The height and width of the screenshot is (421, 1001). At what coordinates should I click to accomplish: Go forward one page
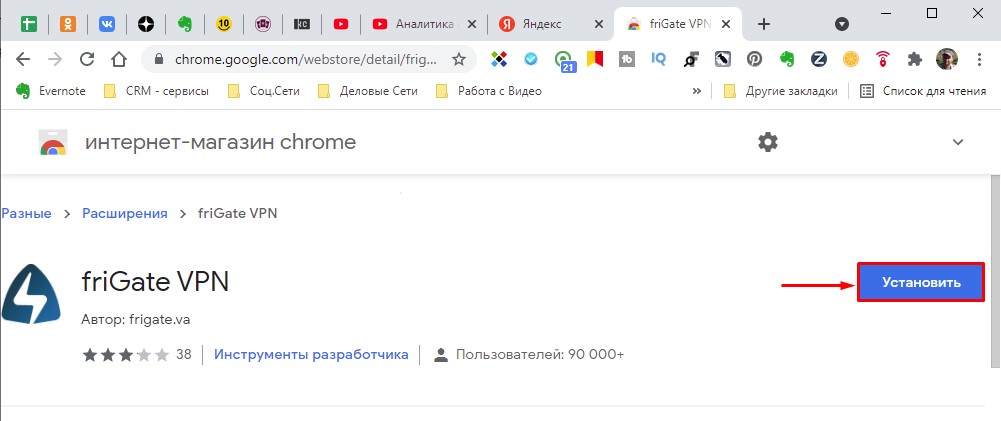56,59
